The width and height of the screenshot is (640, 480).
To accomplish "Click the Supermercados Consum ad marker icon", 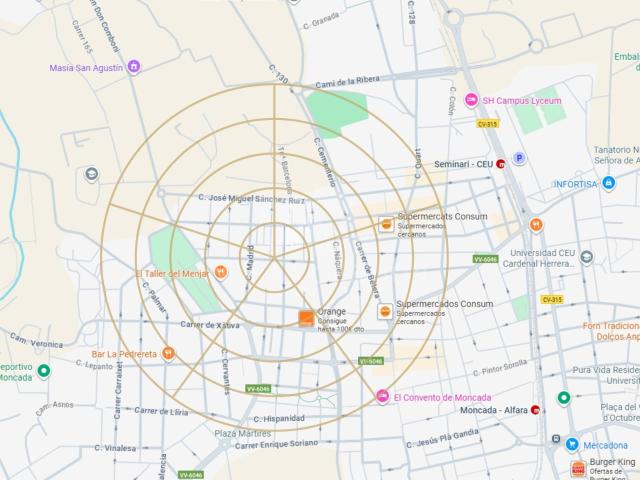I will coord(385,311).
